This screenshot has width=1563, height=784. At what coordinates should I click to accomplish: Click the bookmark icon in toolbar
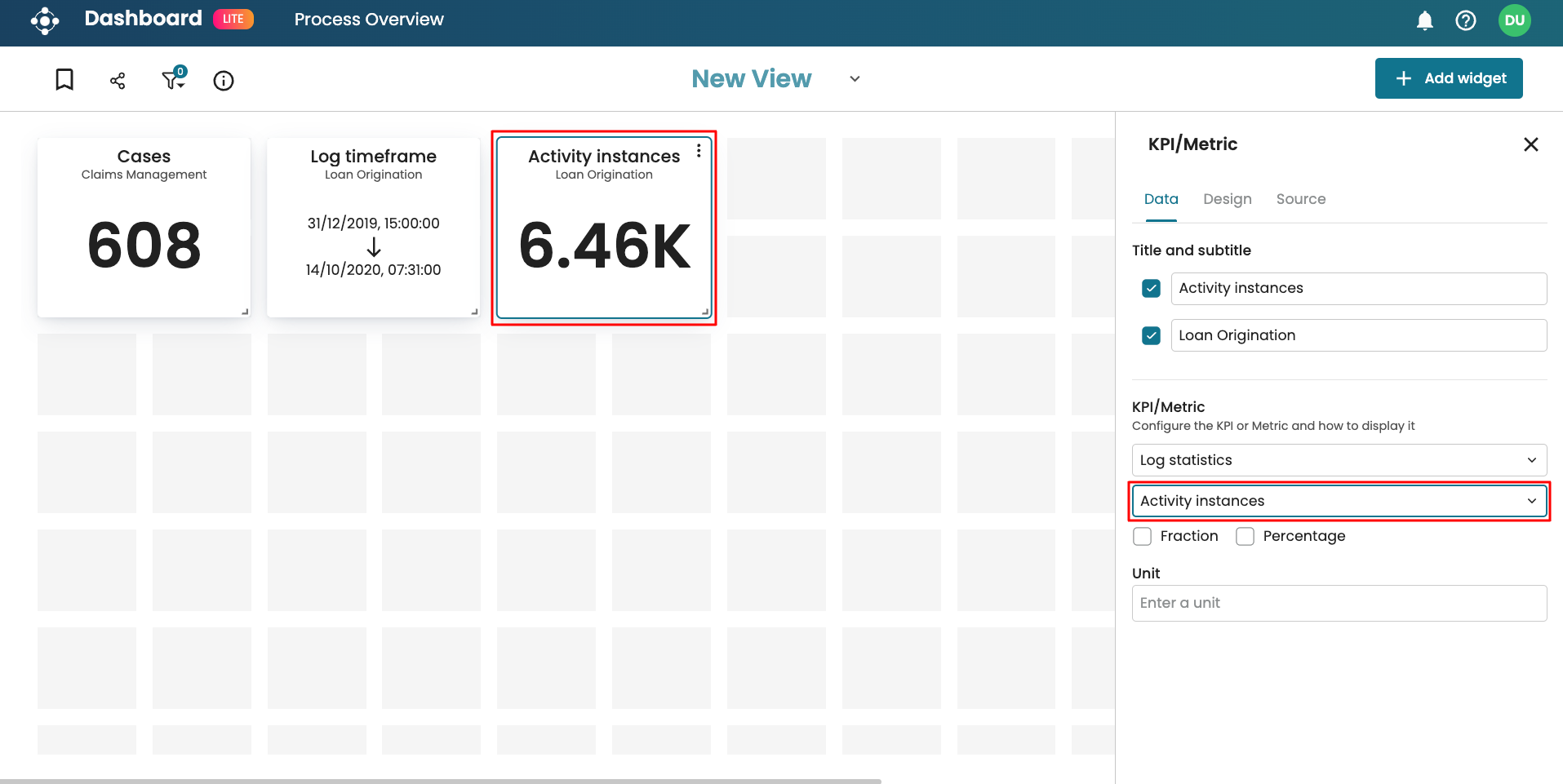pyautogui.click(x=64, y=79)
